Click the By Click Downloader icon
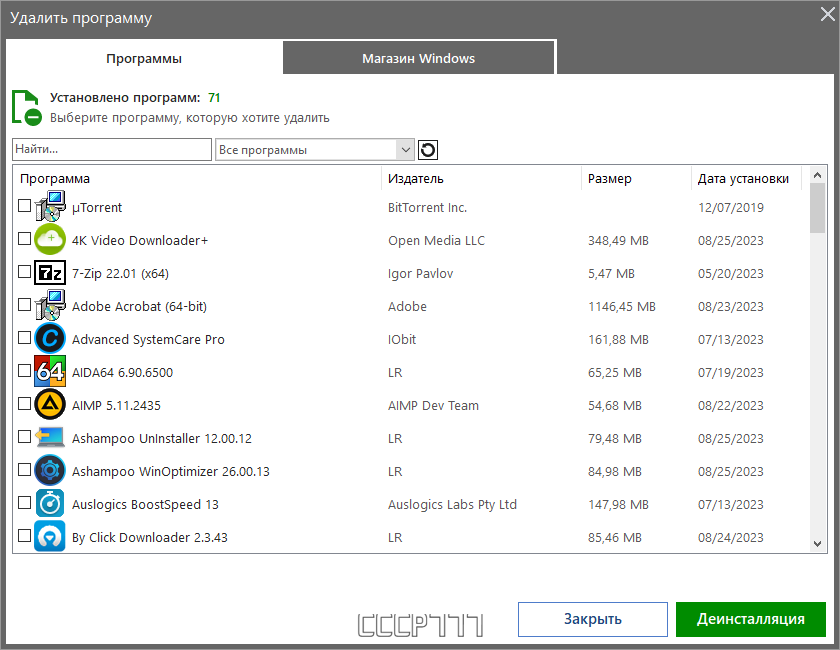The image size is (840, 650). 50,536
